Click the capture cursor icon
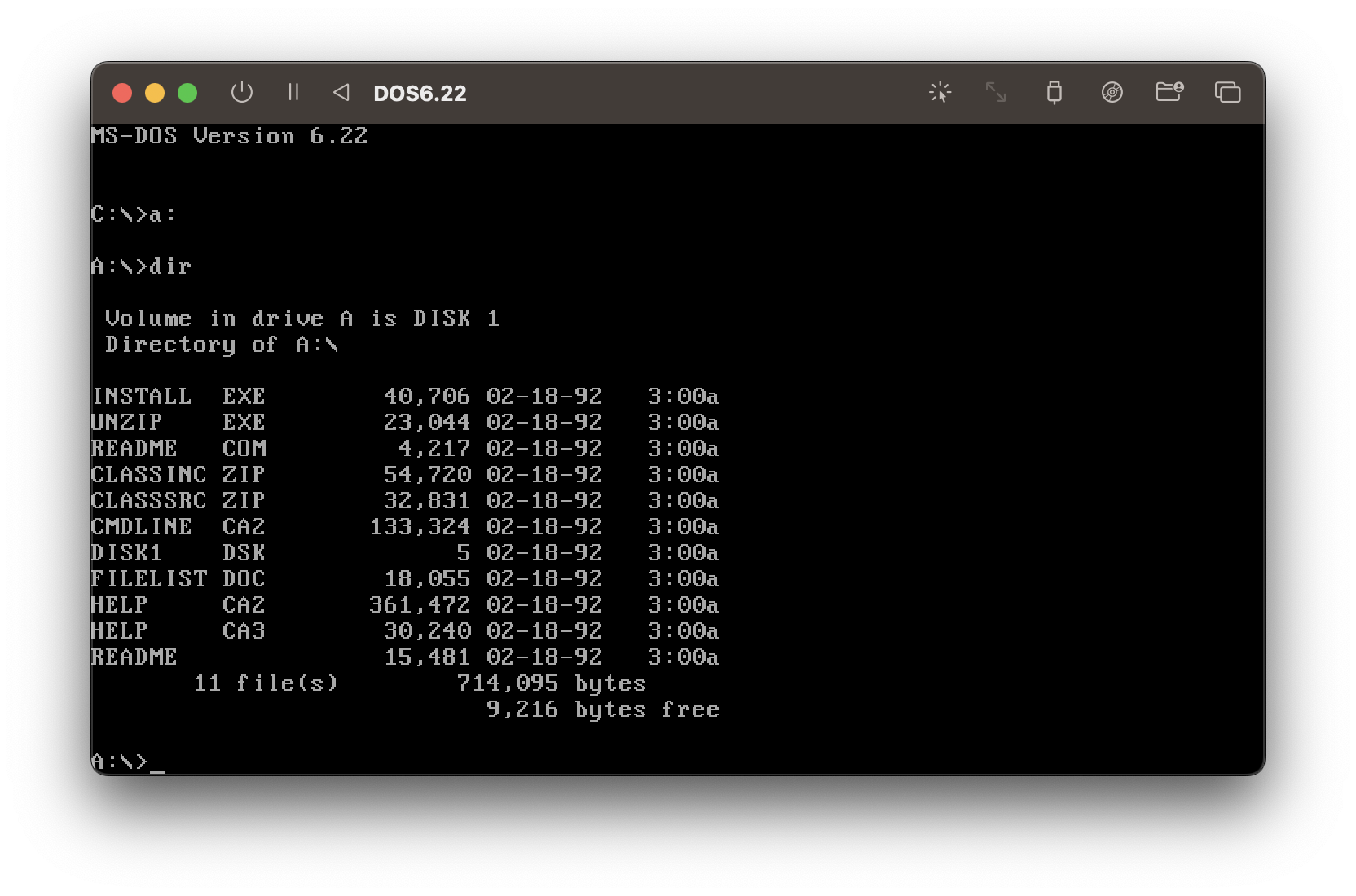 [x=940, y=92]
